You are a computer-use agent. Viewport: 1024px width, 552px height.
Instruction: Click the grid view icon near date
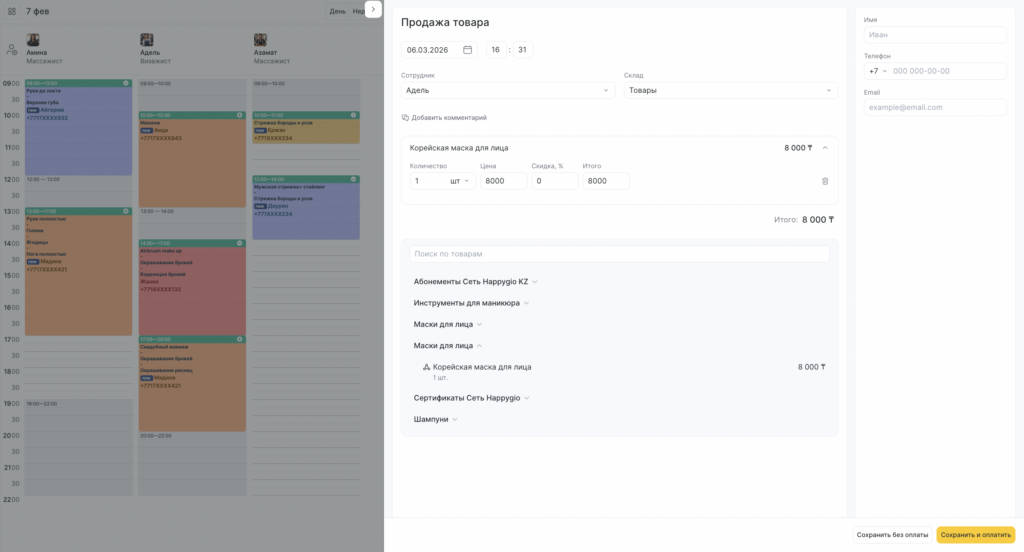[12, 11]
